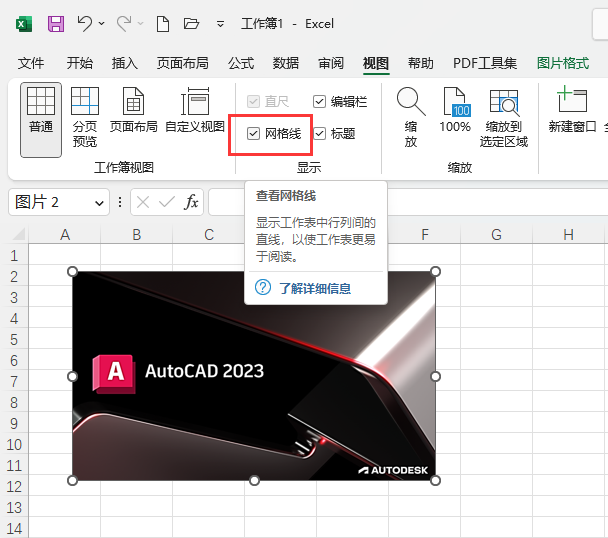The height and width of the screenshot is (538, 608).
Task: Open the redo history dropdown arrow
Action: pos(141,24)
